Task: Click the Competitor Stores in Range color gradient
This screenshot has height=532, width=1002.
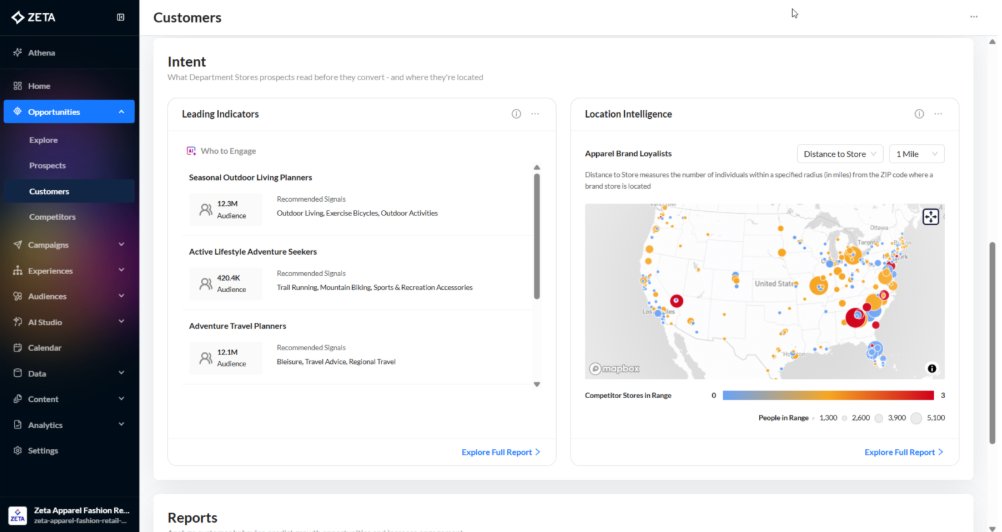Action: 827,396
